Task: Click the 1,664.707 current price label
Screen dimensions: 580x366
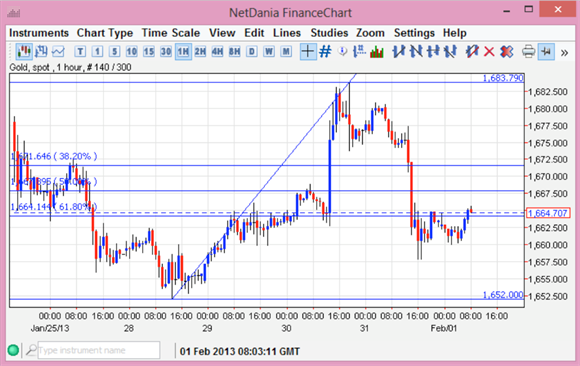Action: point(548,213)
